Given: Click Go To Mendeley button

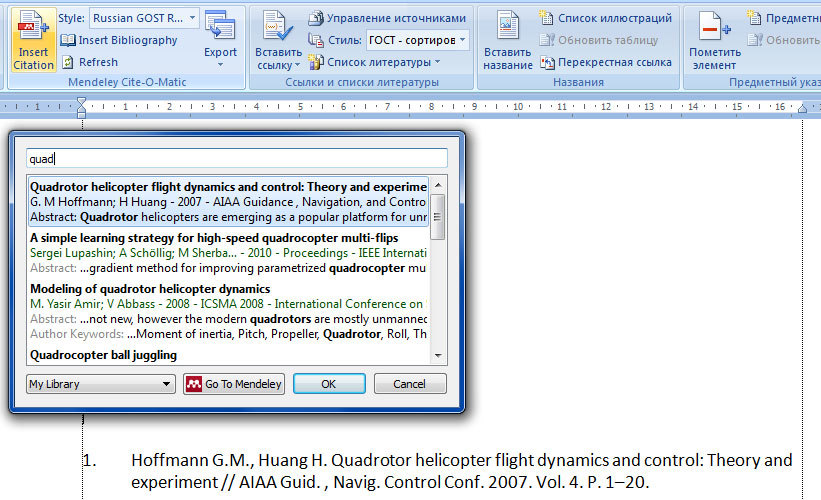Looking at the screenshot, I should tap(234, 384).
